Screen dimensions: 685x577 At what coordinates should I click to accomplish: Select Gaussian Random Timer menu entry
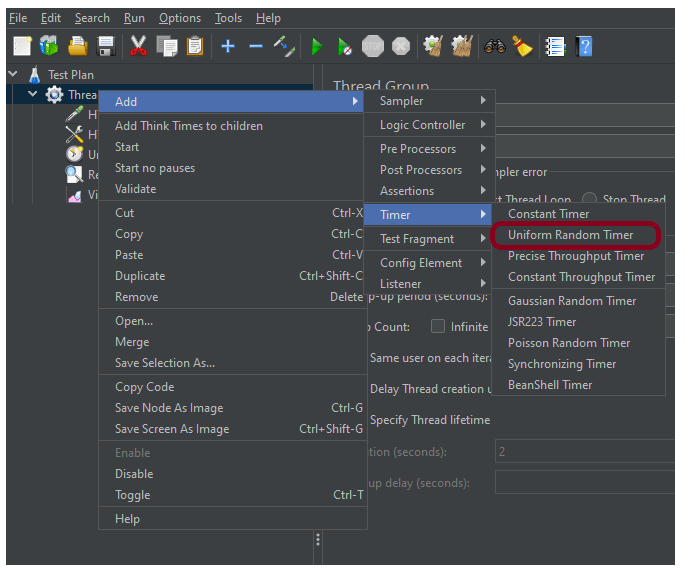point(571,301)
